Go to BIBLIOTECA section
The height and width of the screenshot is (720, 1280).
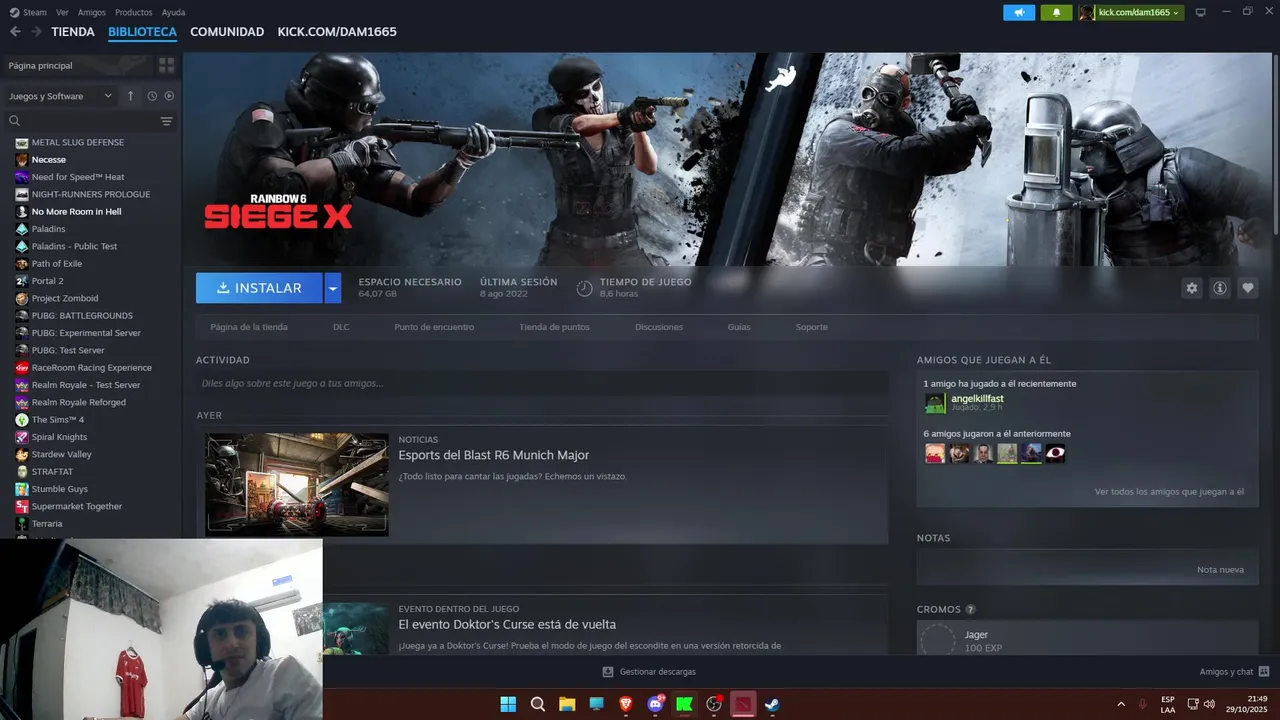142,32
